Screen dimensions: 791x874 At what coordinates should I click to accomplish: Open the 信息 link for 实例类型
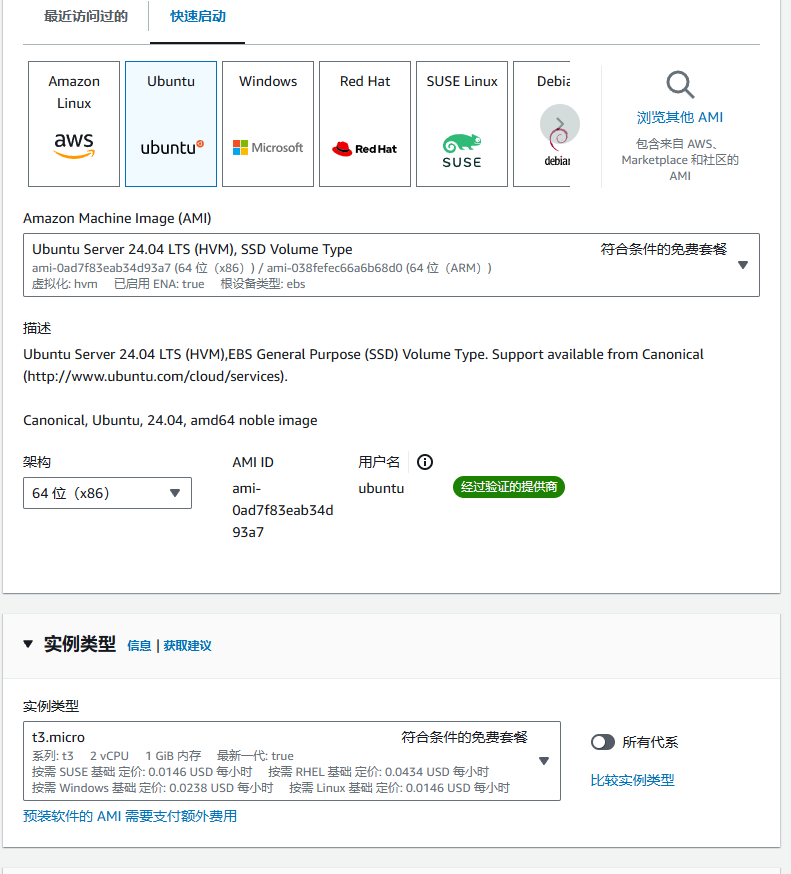click(x=139, y=645)
